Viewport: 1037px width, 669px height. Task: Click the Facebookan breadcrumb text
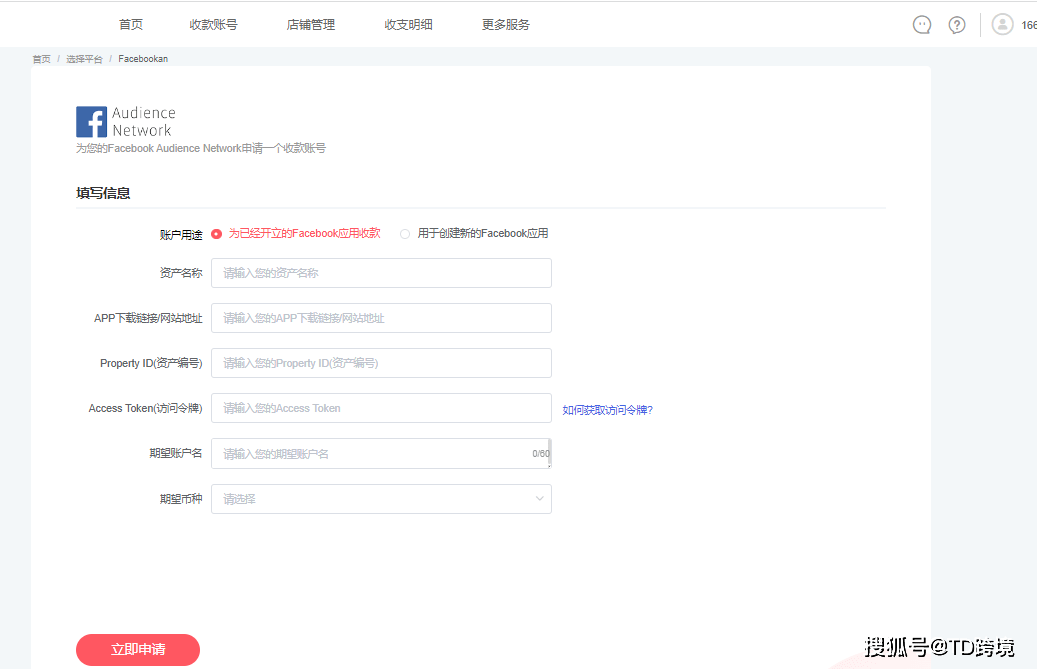point(143,59)
